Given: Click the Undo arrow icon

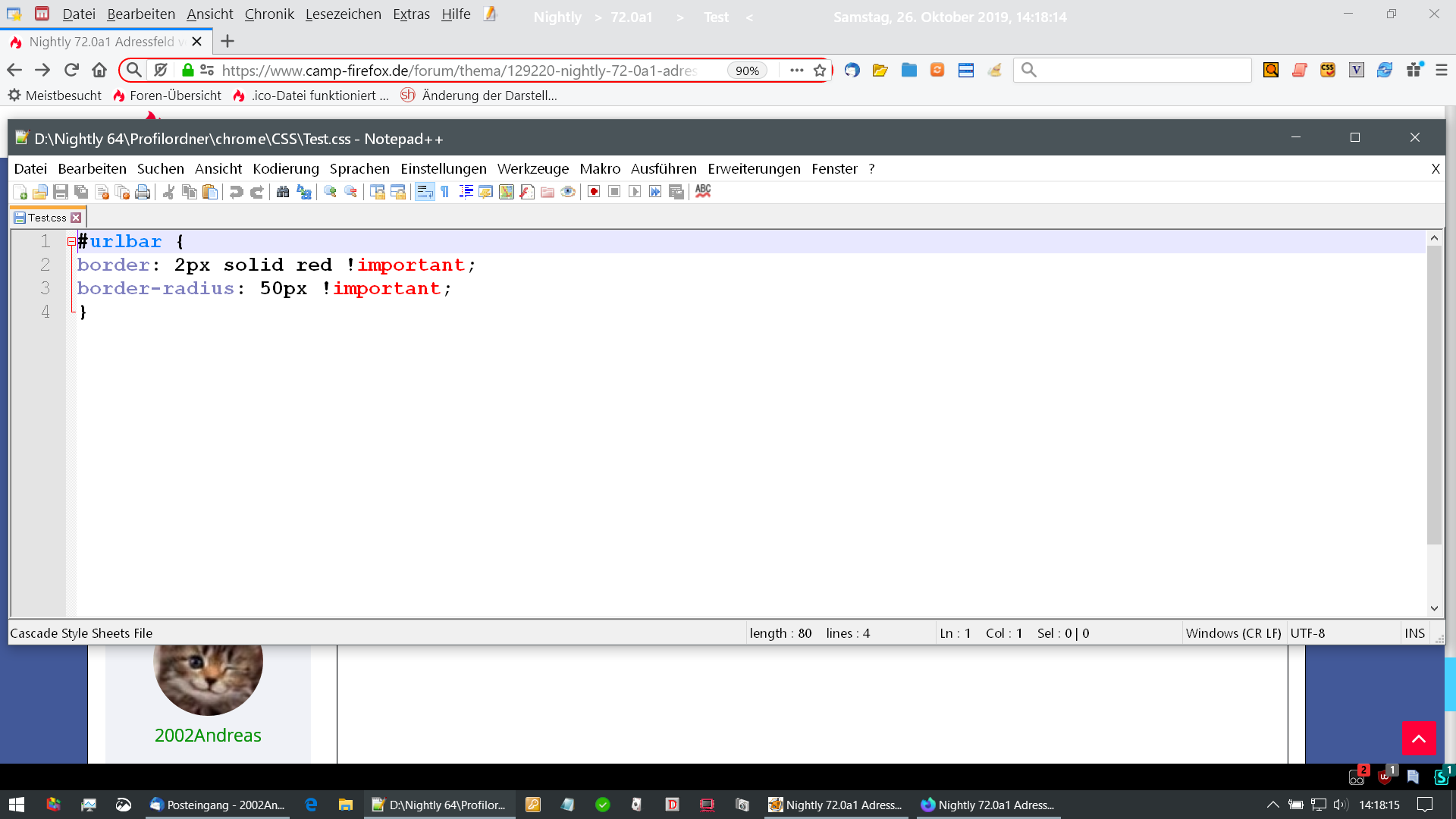Looking at the screenshot, I should tap(236, 192).
